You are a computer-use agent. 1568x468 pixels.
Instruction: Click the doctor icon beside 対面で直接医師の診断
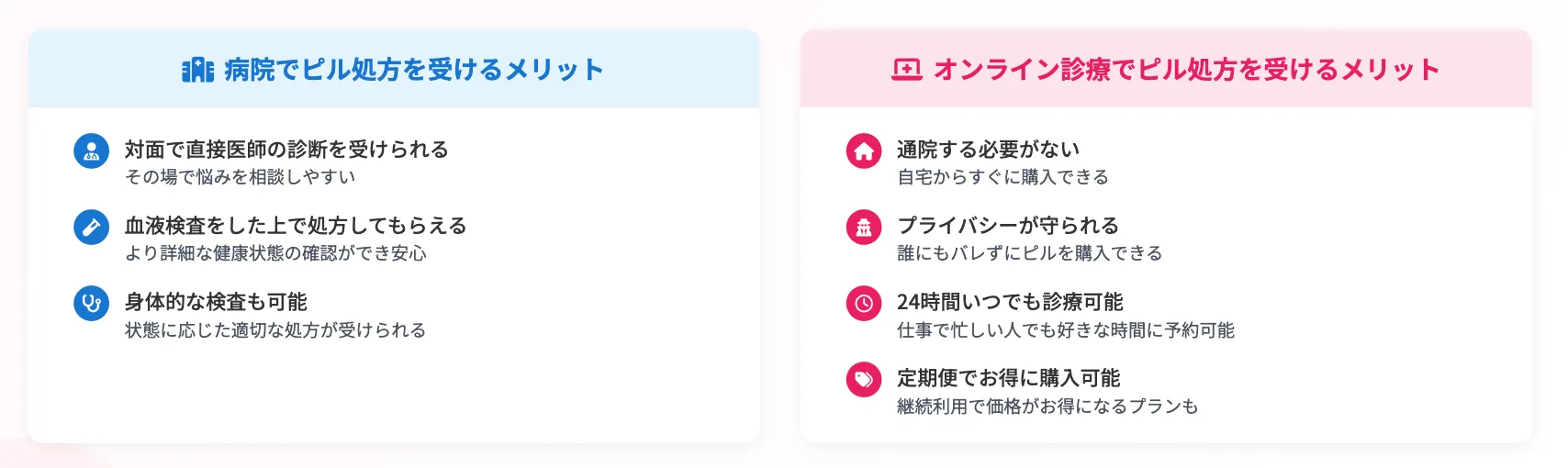[x=91, y=150]
